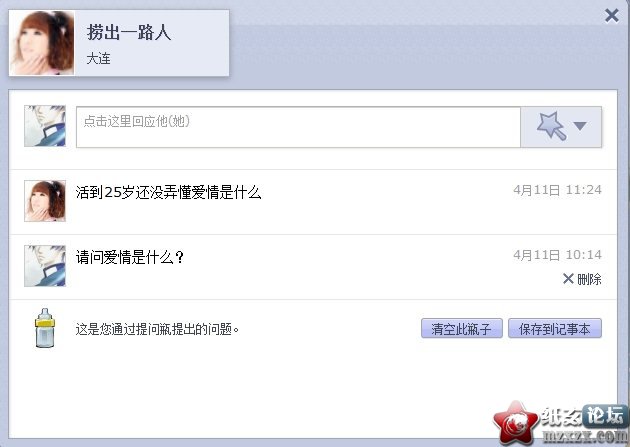Click the forum logo watermark in corner

point(560,424)
